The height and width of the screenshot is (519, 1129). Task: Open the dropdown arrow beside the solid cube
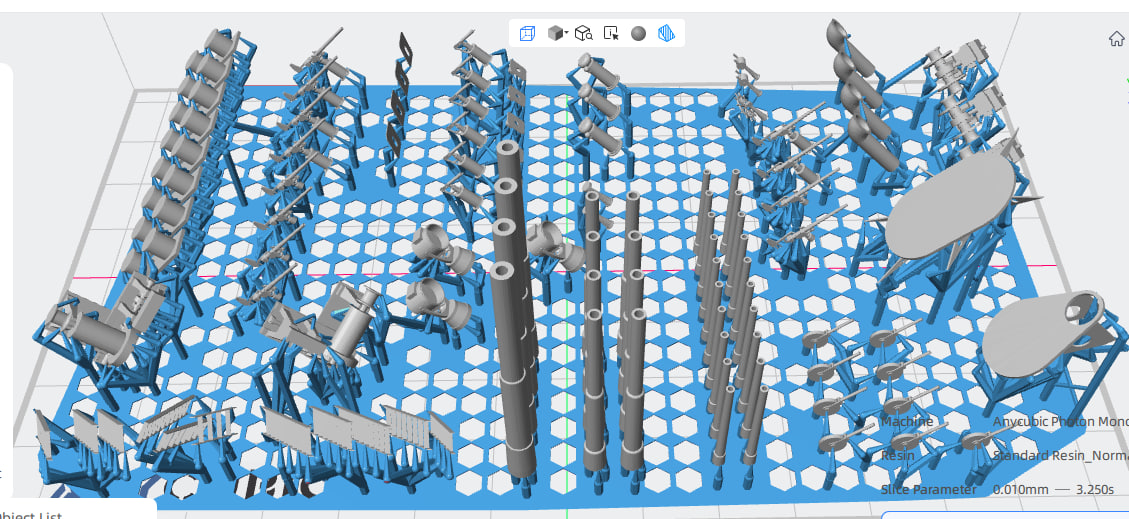point(567,33)
